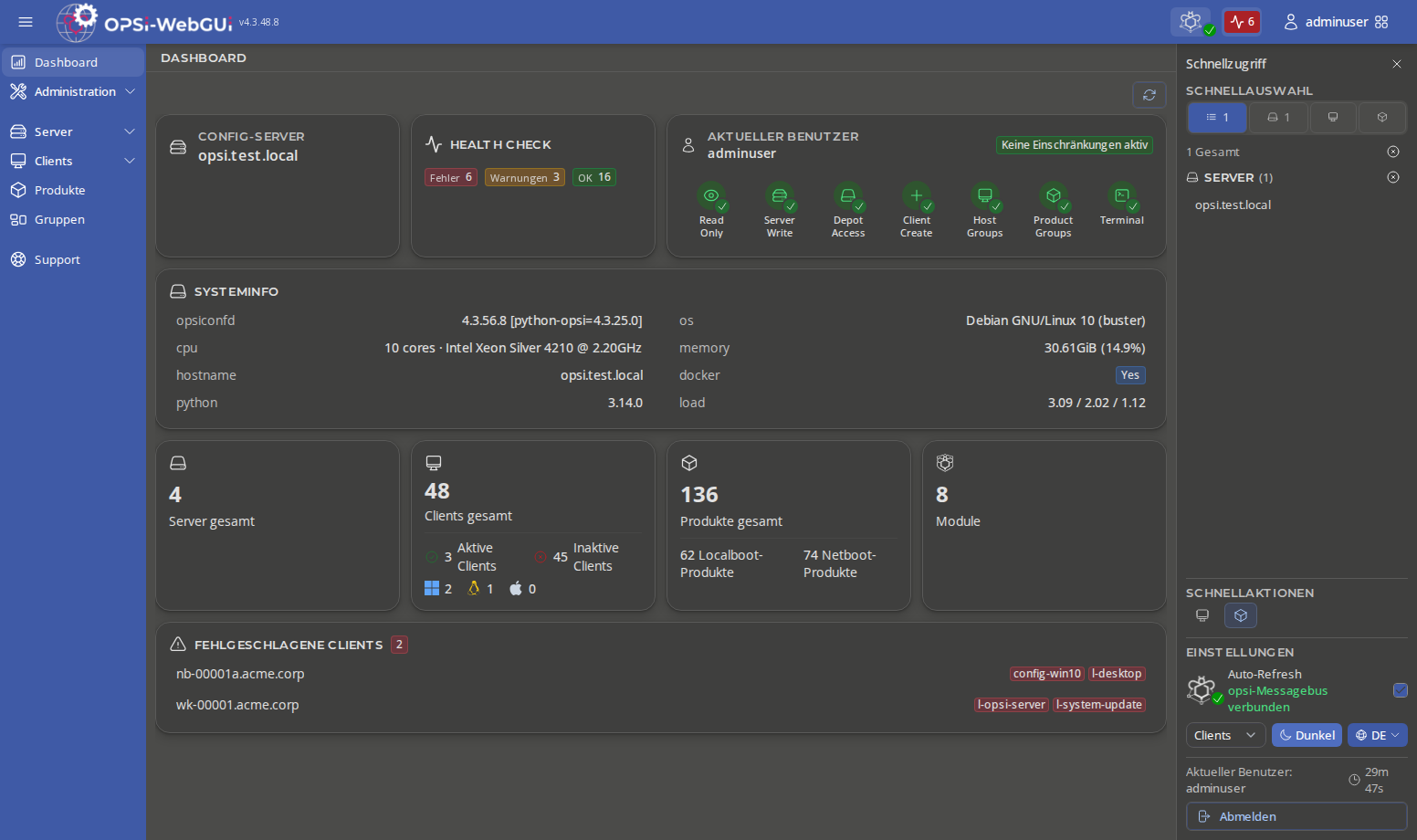Screen dimensions: 1417x840
Task: Select the server tab in Schnellauswahl
Action: (x=1278, y=118)
